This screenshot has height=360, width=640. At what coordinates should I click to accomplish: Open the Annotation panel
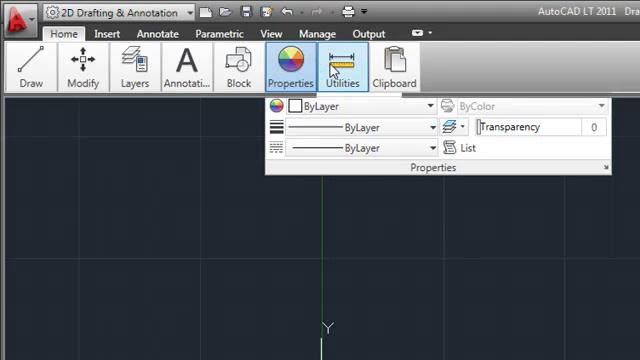(187, 67)
